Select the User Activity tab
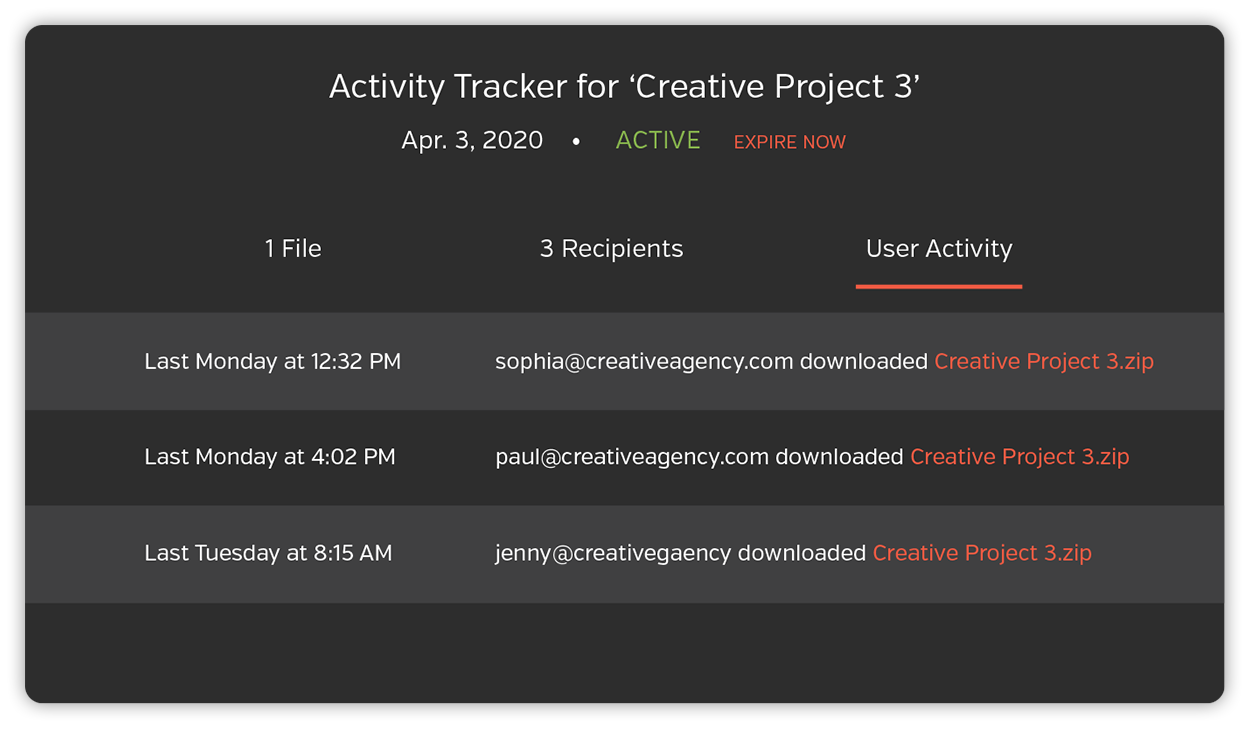1250x730 pixels. point(938,248)
